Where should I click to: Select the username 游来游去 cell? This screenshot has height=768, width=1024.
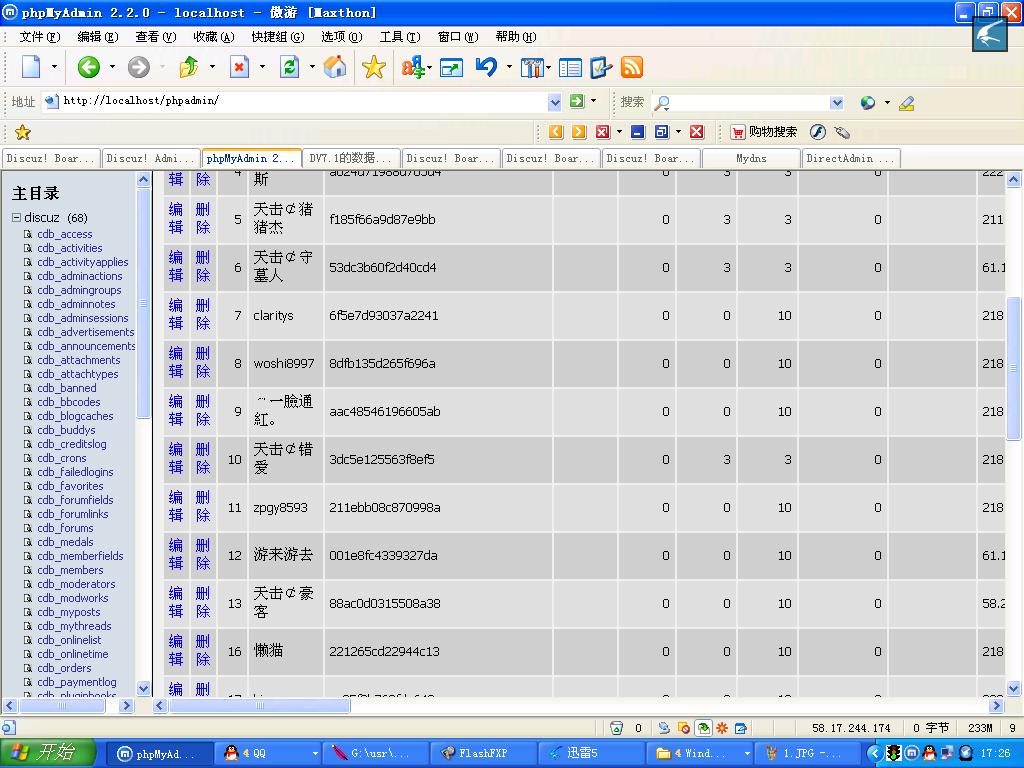pyautogui.click(x=283, y=555)
